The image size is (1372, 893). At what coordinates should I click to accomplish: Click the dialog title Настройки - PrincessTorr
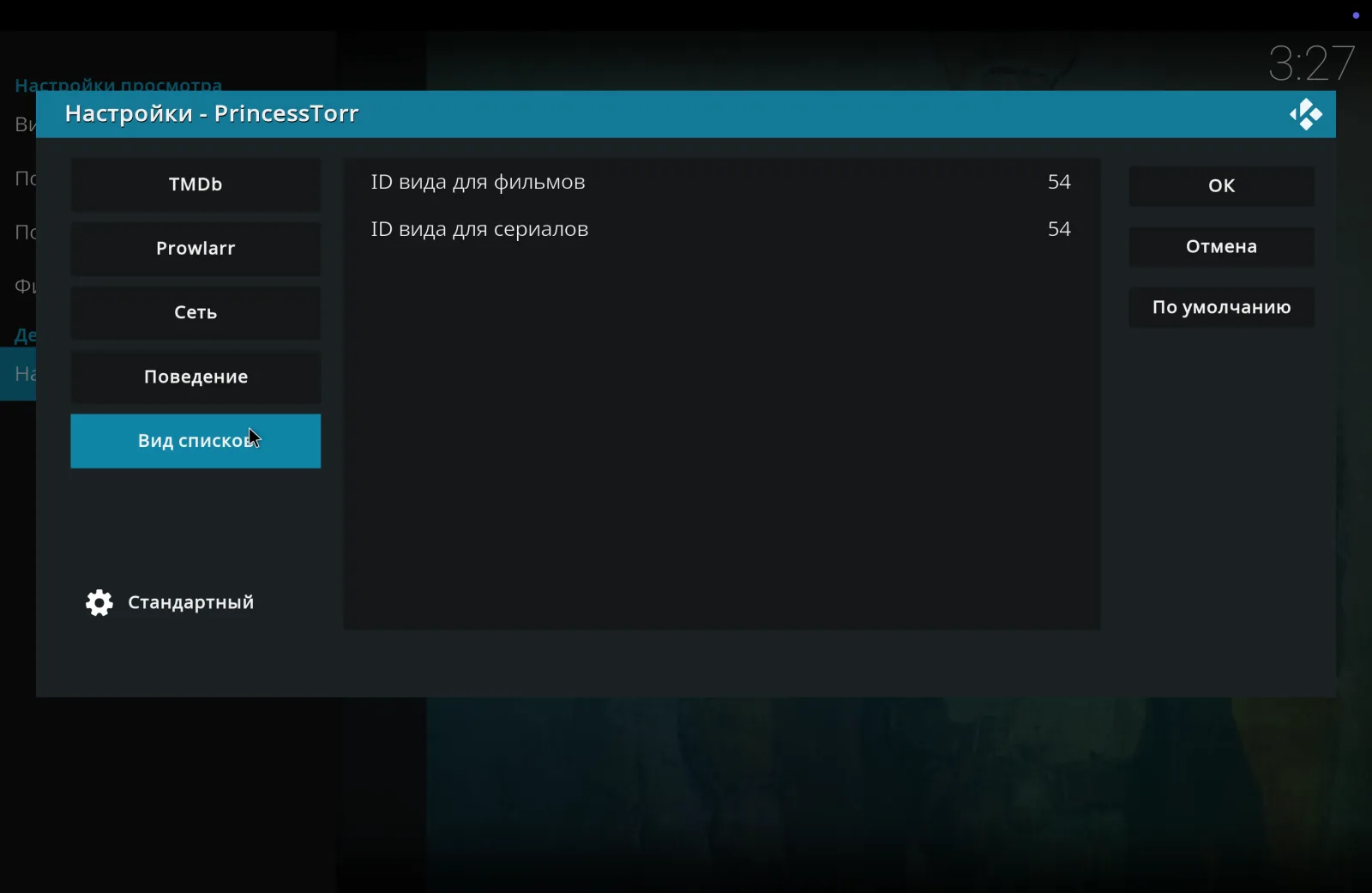coord(212,114)
